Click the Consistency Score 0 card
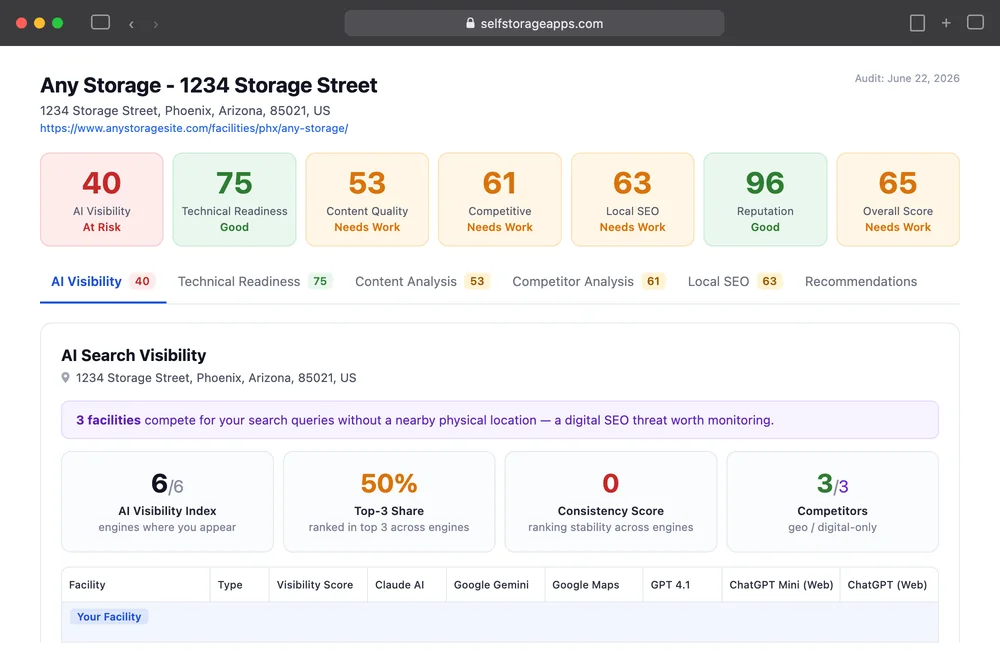 tap(610, 501)
